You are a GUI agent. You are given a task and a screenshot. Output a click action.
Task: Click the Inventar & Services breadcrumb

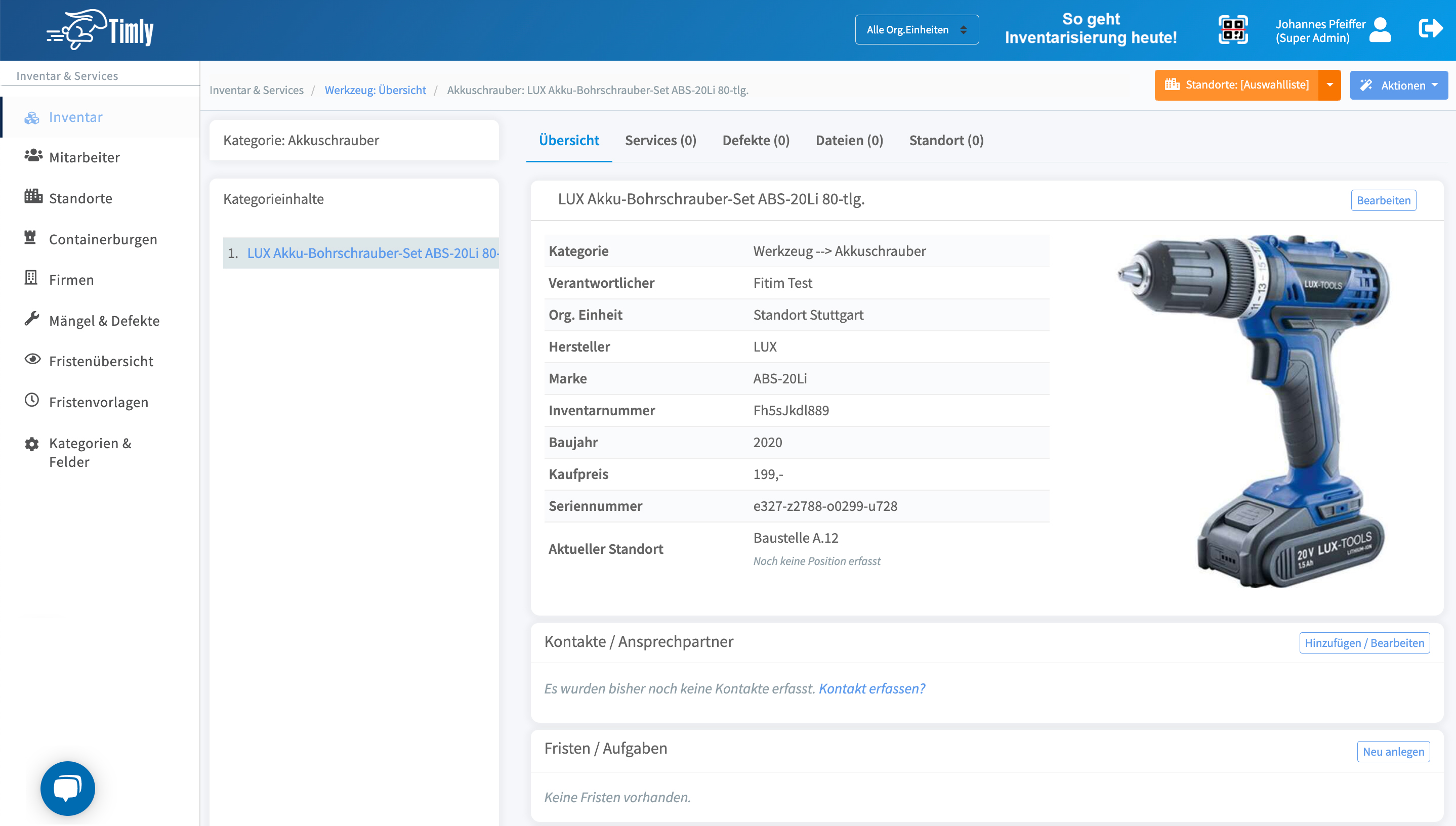[257, 90]
